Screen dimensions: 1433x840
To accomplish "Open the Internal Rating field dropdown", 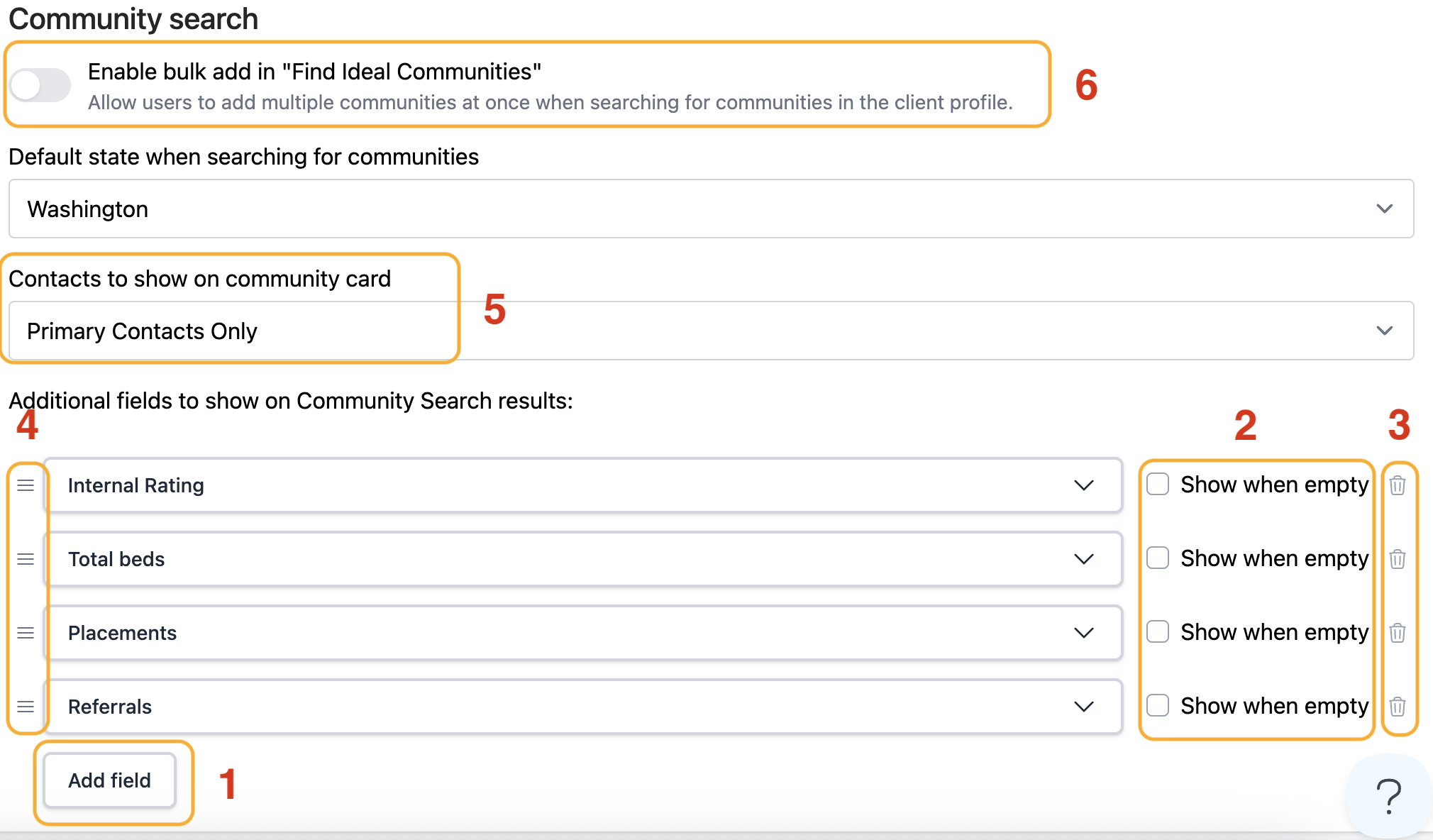I will click(x=582, y=485).
